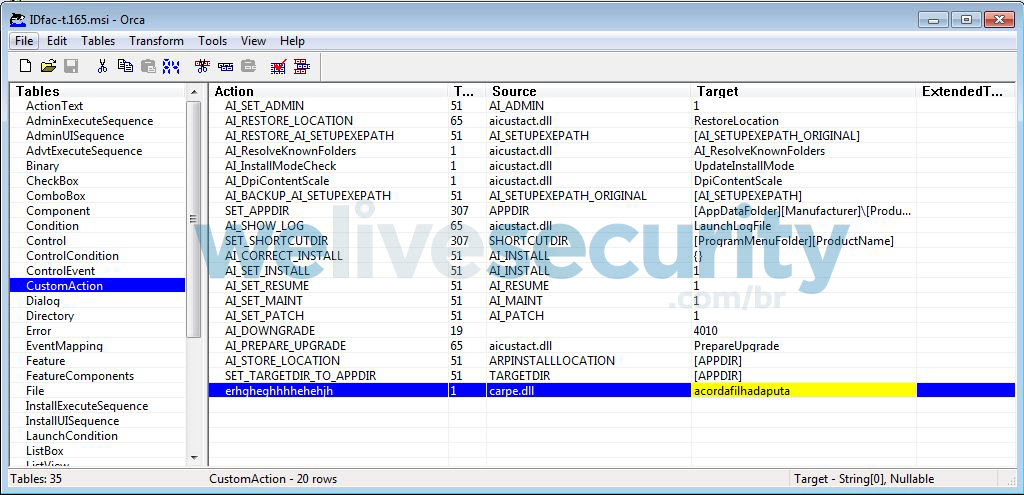This screenshot has width=1024, height=495.
Task: Select the EventMapping table
Action: coord(65,346)
